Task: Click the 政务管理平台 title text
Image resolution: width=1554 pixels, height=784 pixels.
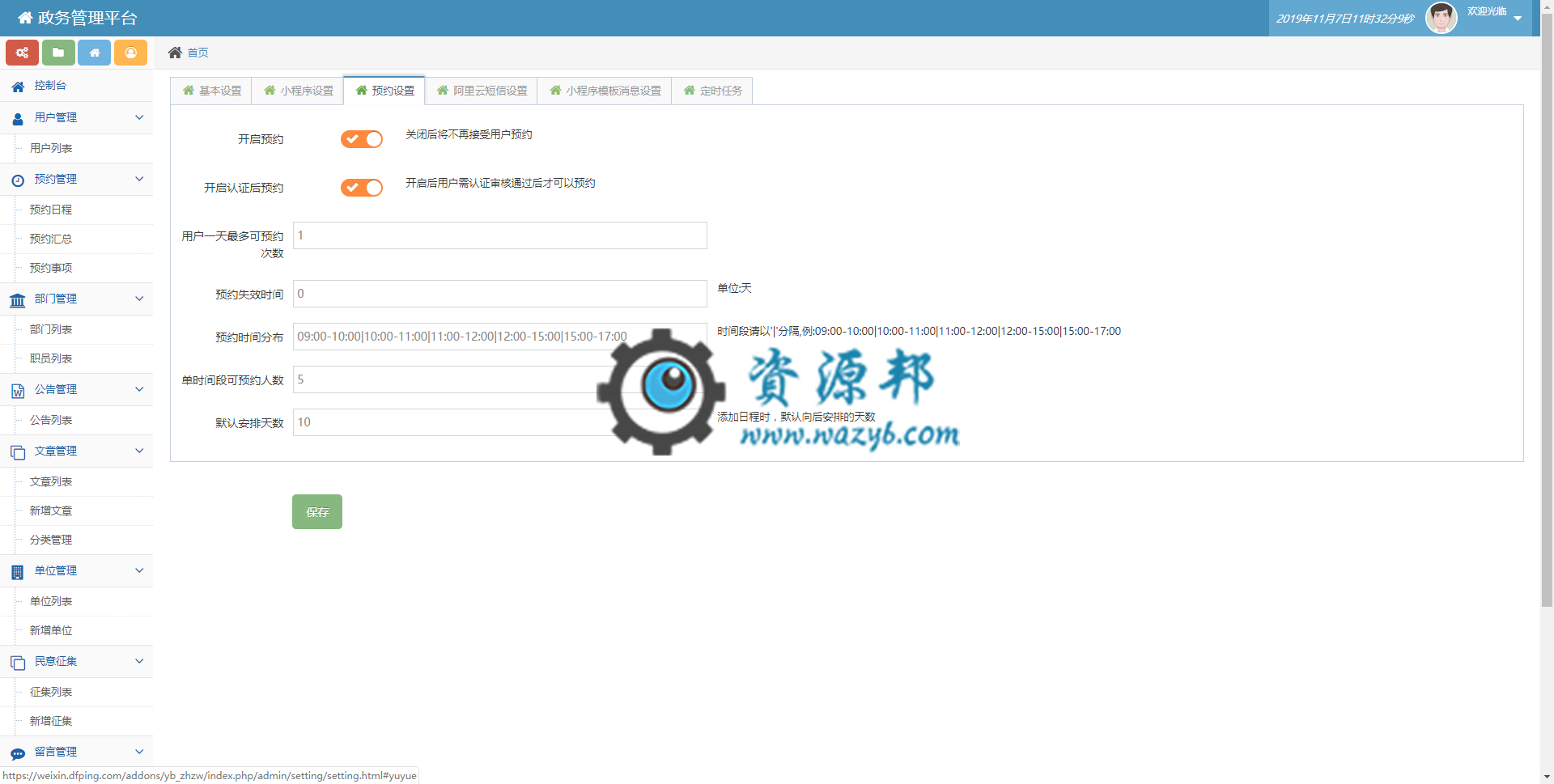Action: pyautogui.click(x=87, y=18)
